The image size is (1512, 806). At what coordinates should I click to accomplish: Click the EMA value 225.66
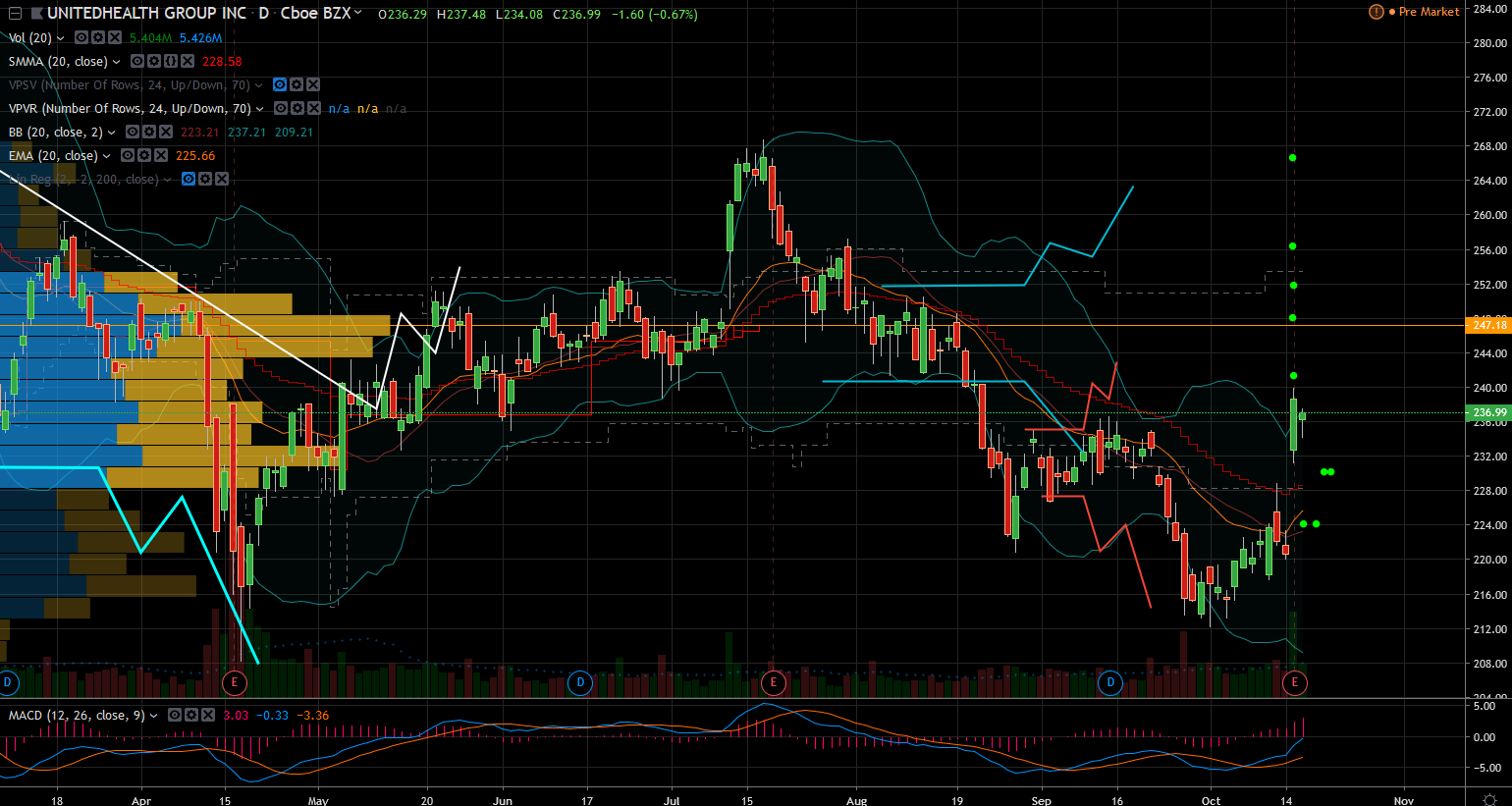(195, 156)
